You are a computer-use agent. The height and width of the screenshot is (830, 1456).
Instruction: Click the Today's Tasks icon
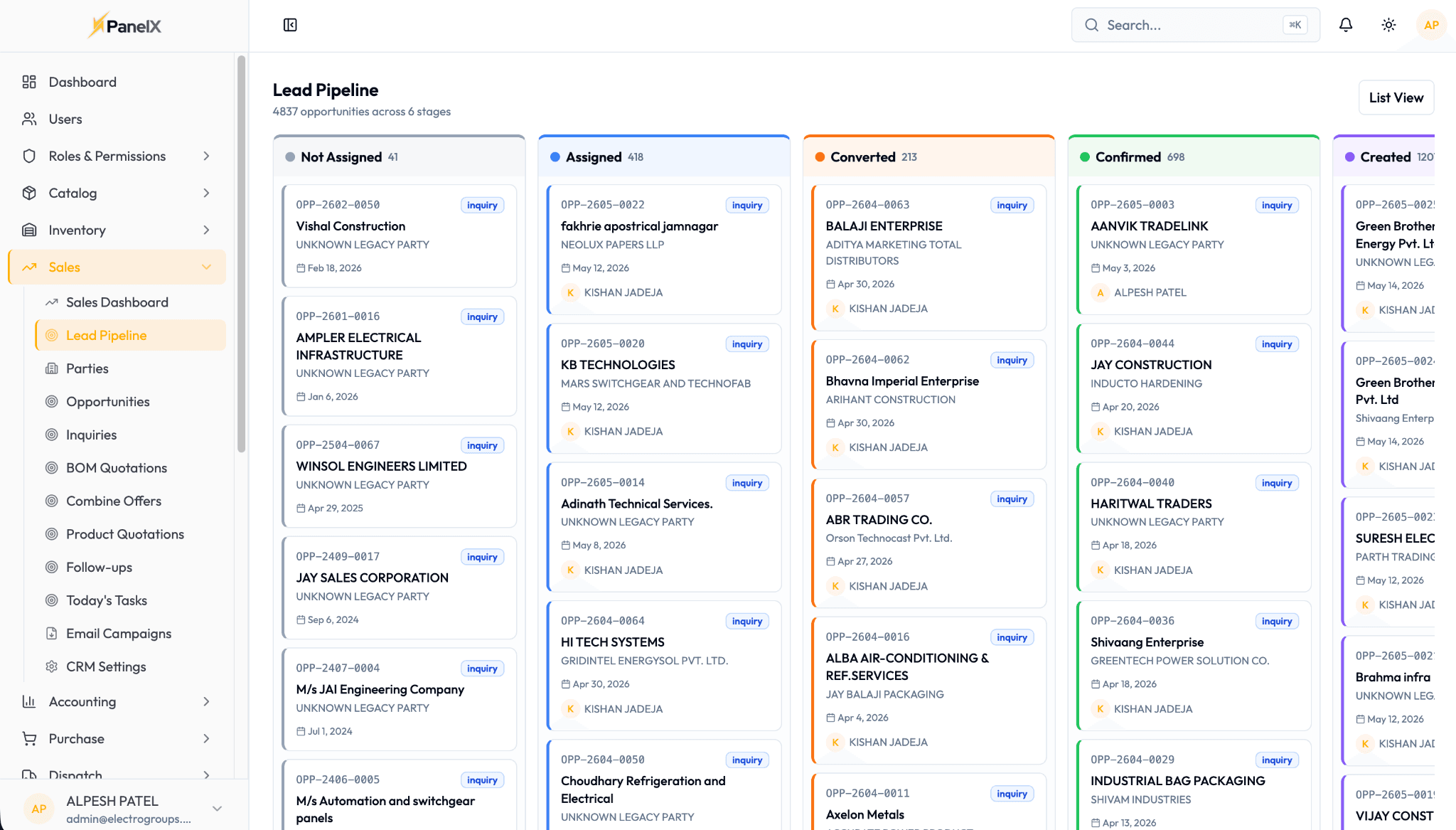[x=52, y=600]
